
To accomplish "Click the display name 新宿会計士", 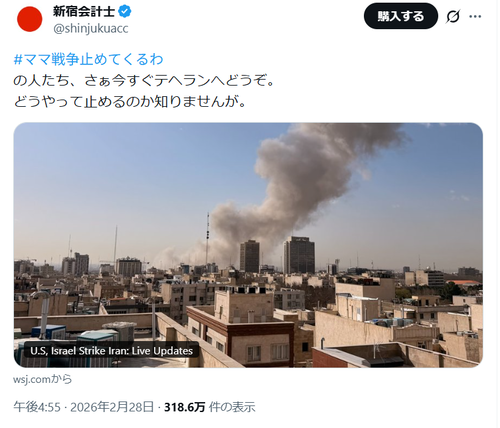I will tap(84, 12).
